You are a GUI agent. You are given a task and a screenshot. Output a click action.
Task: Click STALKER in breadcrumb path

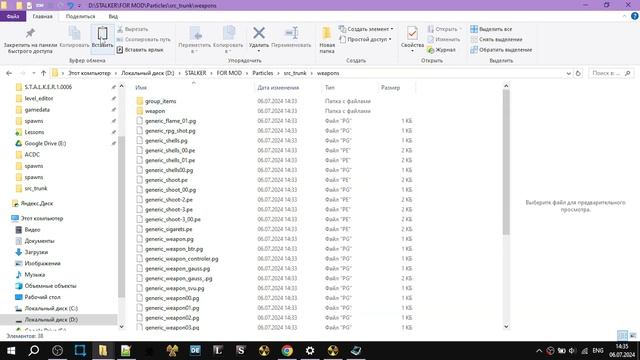click(195, 73)
